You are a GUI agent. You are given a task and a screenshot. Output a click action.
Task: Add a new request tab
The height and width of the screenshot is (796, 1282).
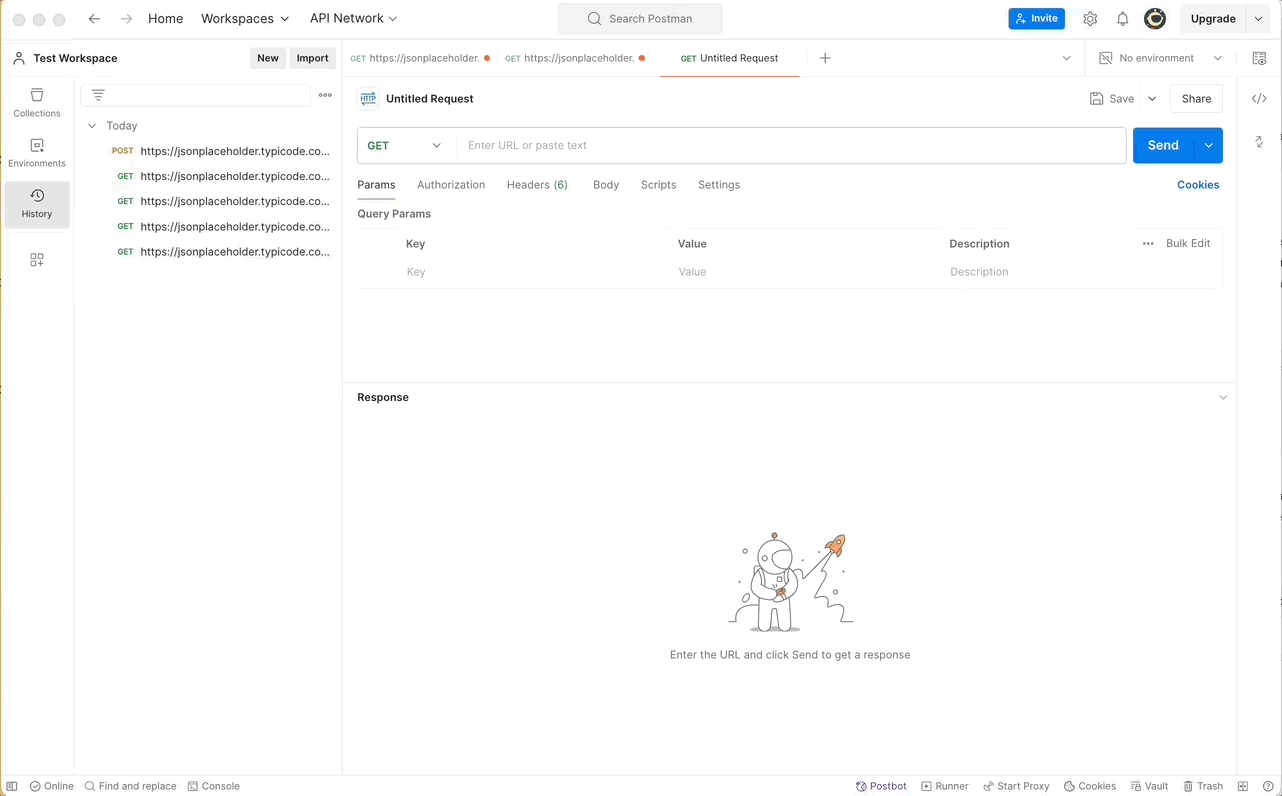point(825,58)
